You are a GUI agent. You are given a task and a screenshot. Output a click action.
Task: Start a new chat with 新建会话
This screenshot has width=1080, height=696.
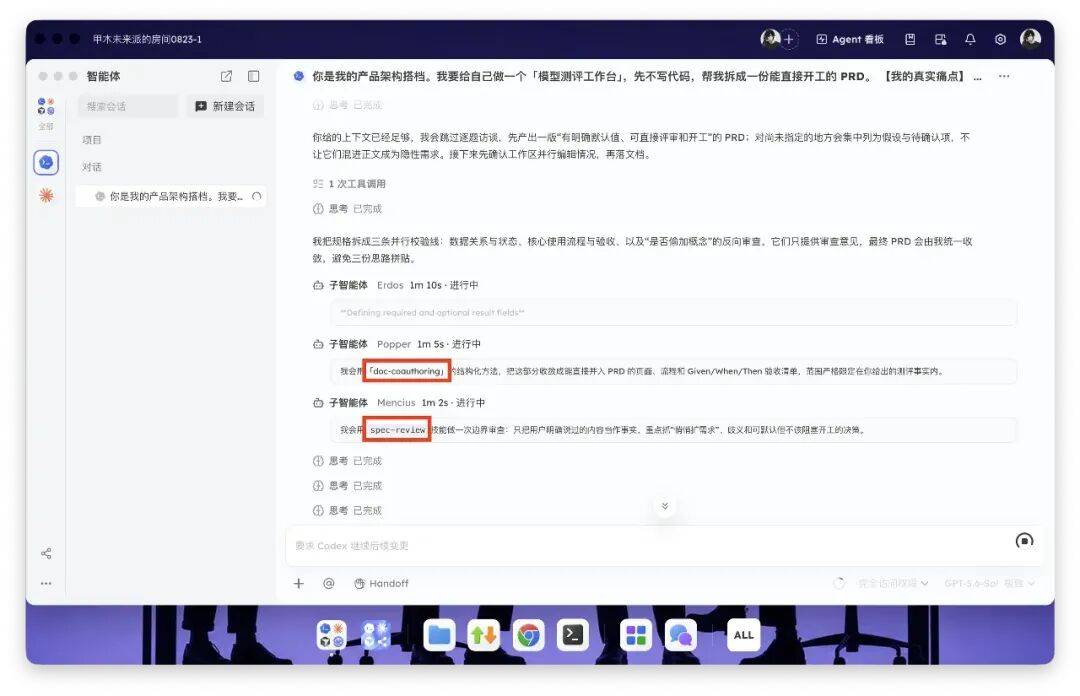tap(225, 106)
